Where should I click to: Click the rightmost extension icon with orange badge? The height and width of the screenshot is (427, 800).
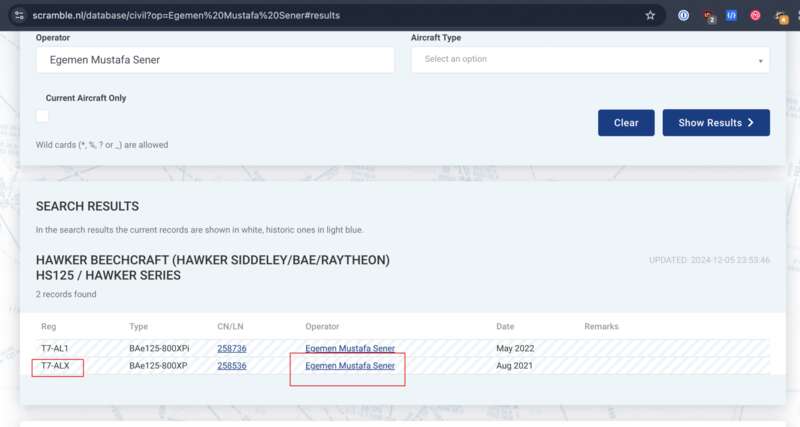[x=780, y=15]
